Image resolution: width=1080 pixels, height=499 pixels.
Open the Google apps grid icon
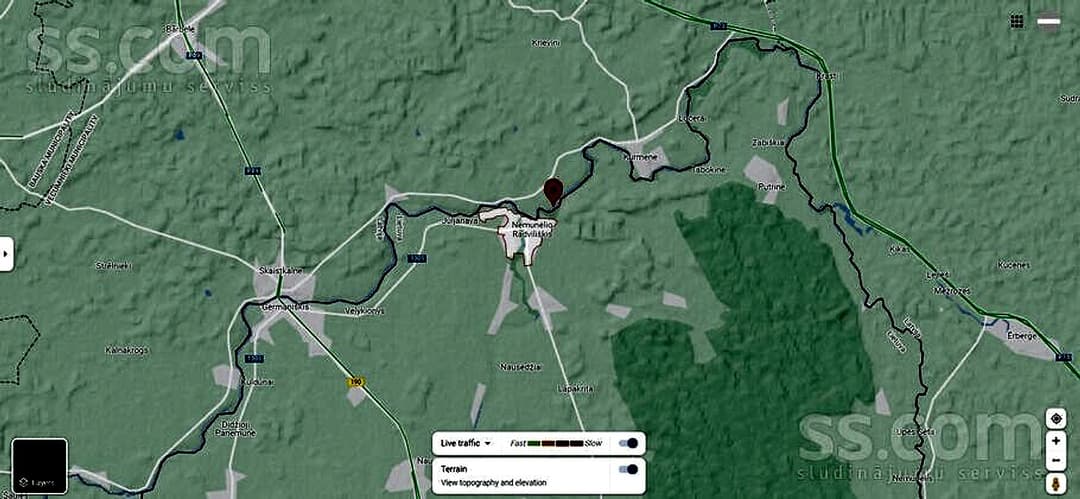tap(1016, 21)
